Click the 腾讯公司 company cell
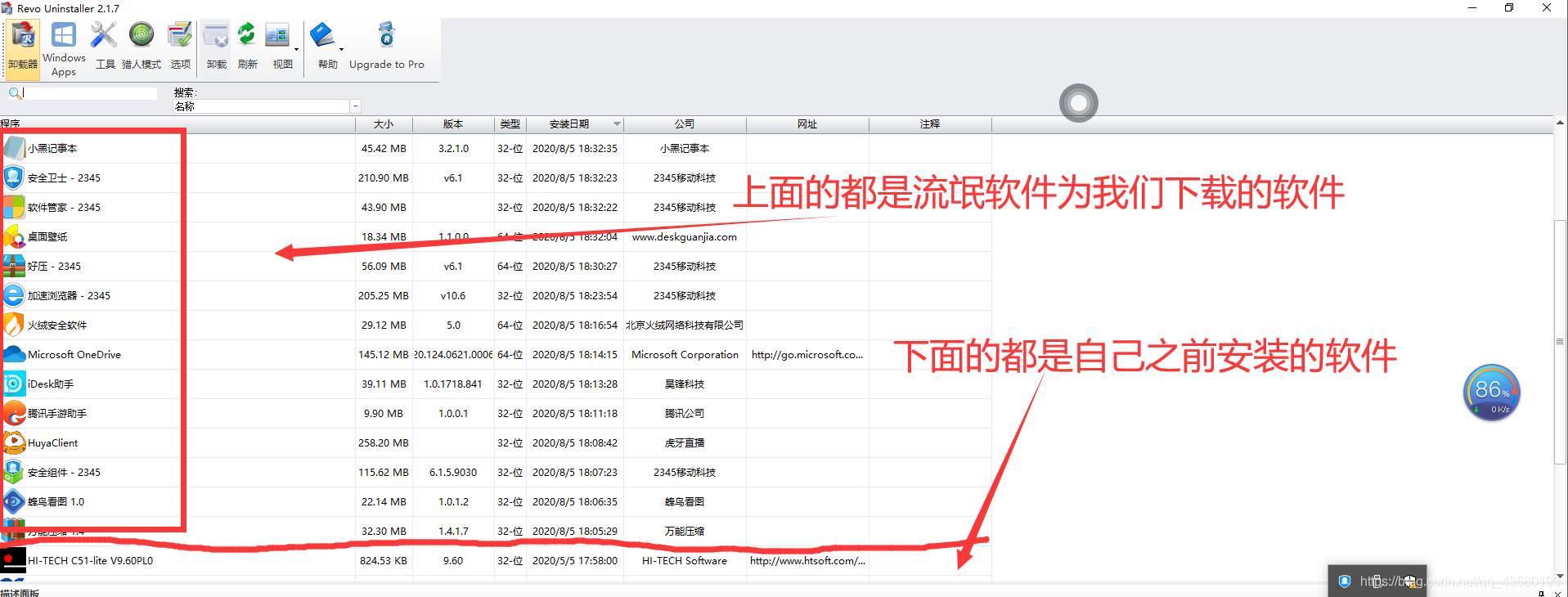 685,414
